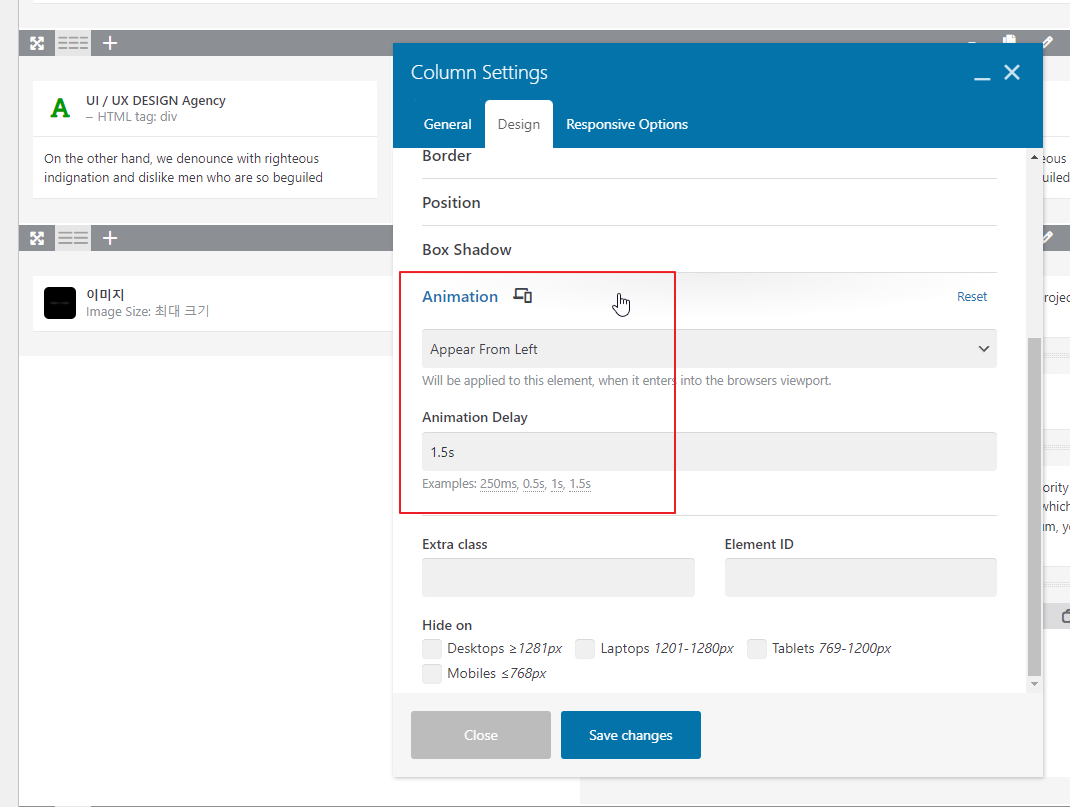Open column layout icon of the first row

[73, 44]
